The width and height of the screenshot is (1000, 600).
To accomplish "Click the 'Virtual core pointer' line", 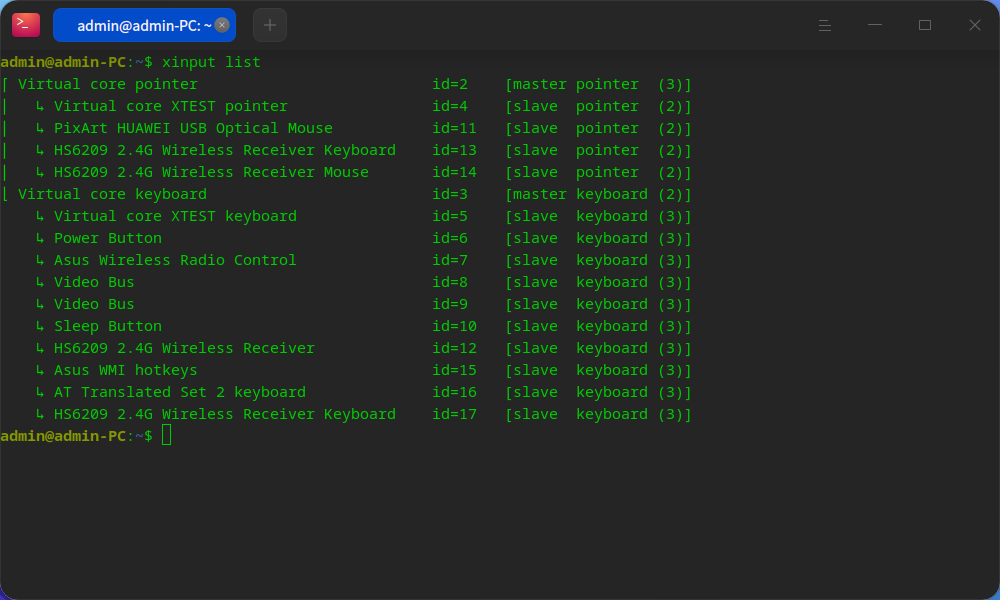I will pos(347,84).
